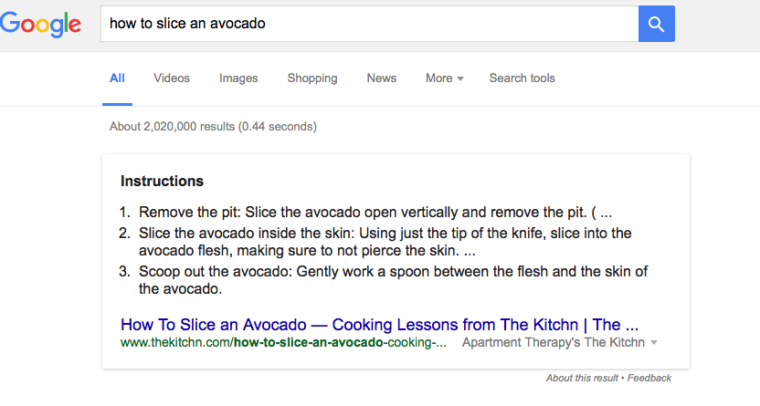Open the How To Slice an Avocado link
The height and width of the screenshot is (406, 760).
tap(379, 325)
